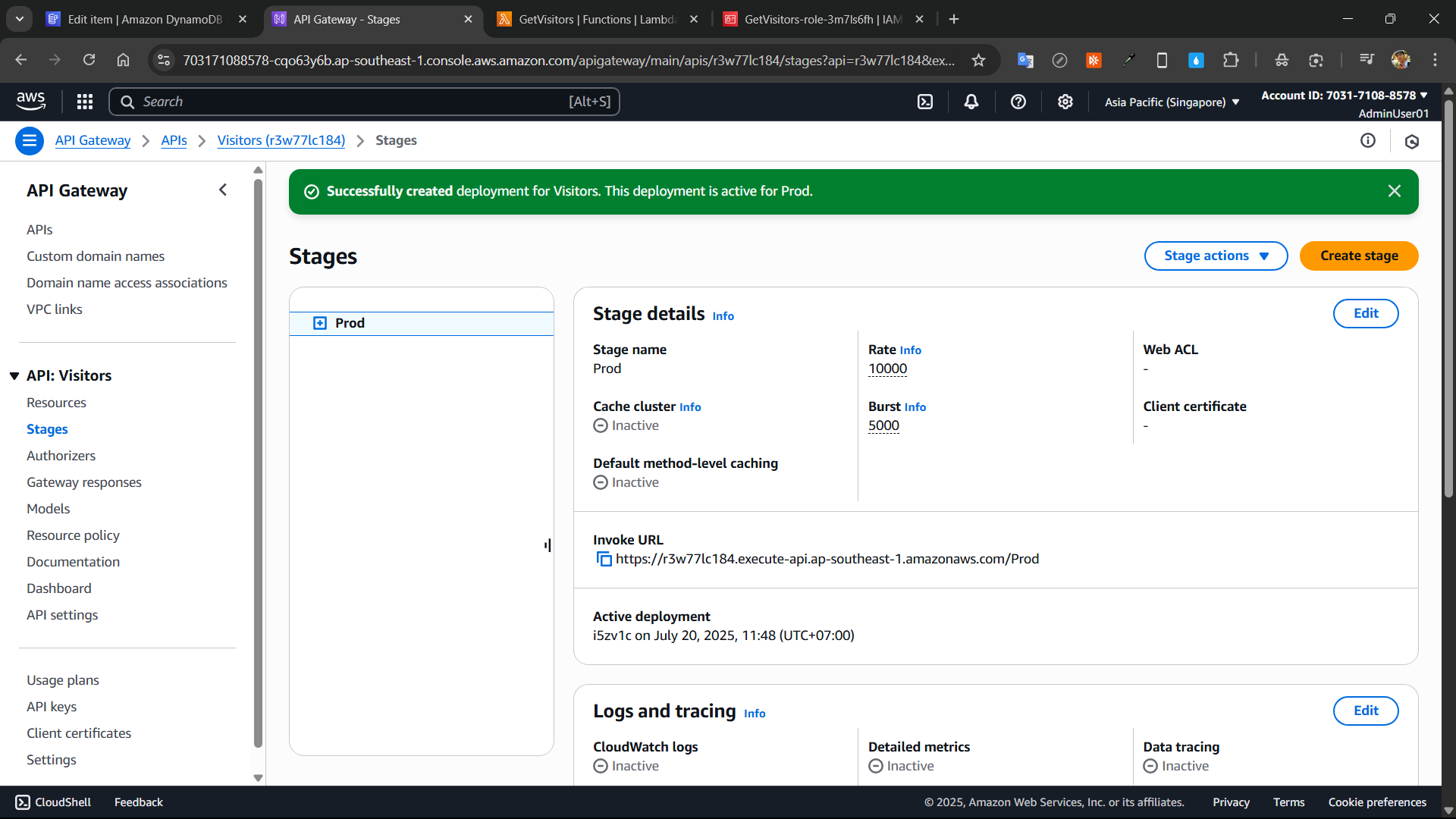Viewport: 1456px width, 819px height.
Task: Open the notifications bell
Action: coord(971,102)
